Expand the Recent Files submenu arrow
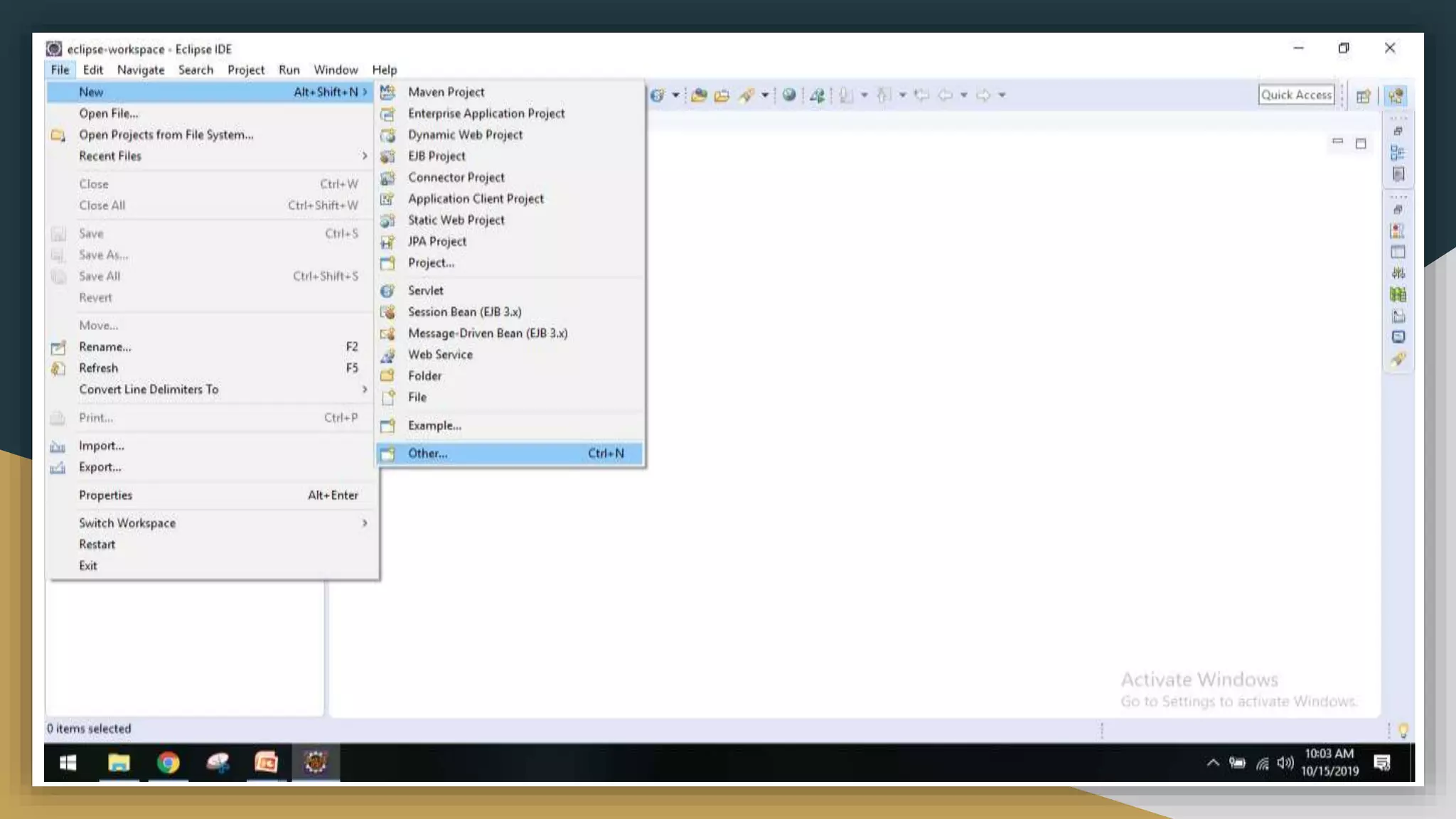The height and width of the screenshot is (819, 1456). point(365,156)
